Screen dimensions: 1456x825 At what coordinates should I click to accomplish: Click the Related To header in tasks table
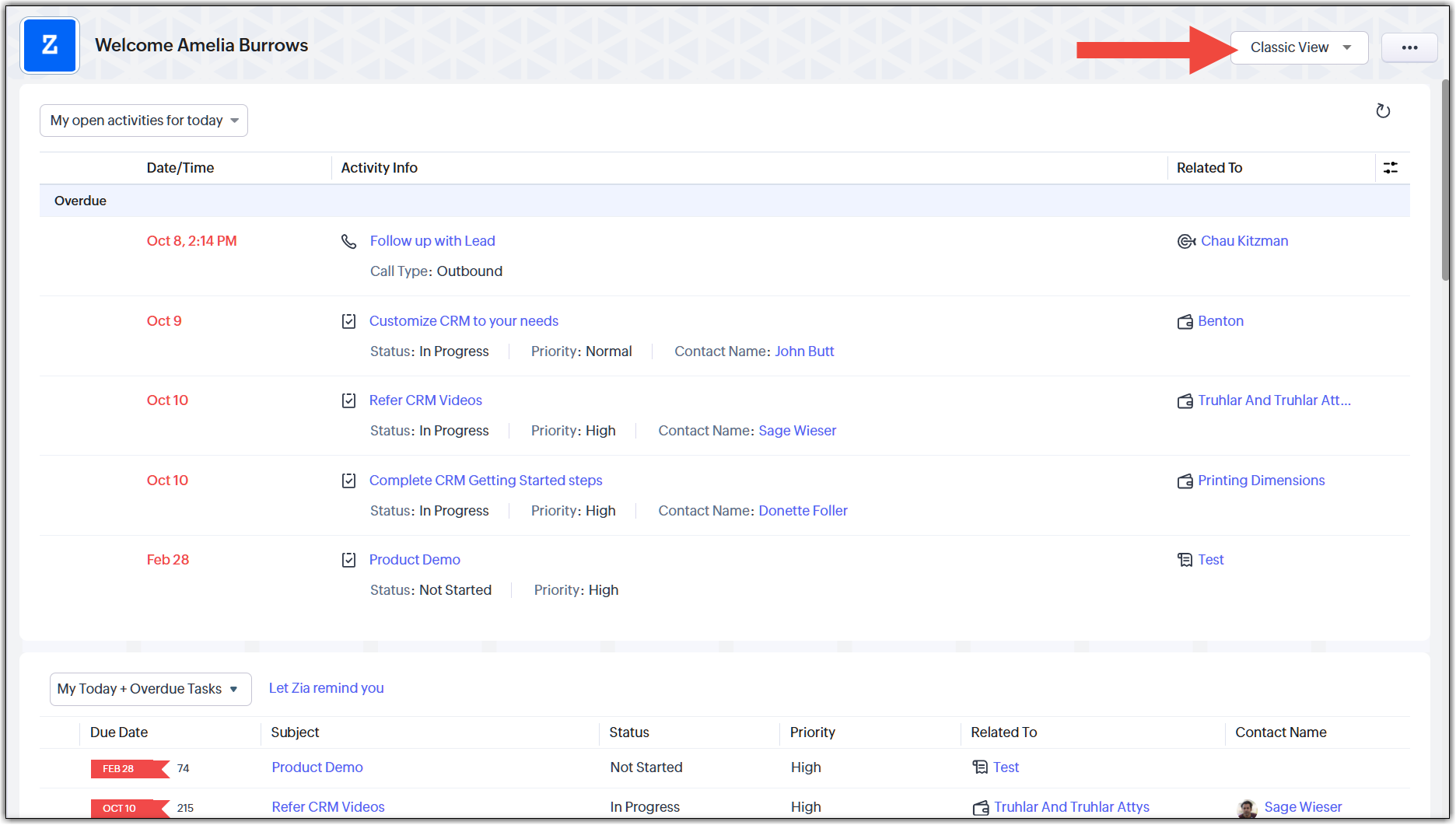point(1004,732)
